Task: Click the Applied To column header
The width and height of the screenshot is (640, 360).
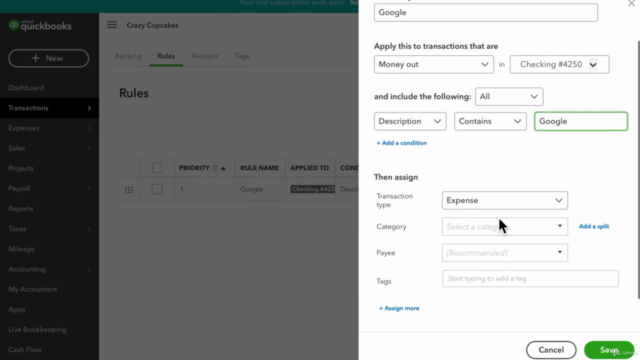Action: [309, 168]
